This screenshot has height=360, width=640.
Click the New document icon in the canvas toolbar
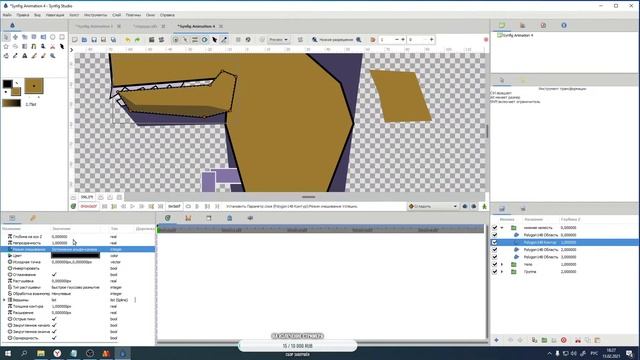[75, 40]
